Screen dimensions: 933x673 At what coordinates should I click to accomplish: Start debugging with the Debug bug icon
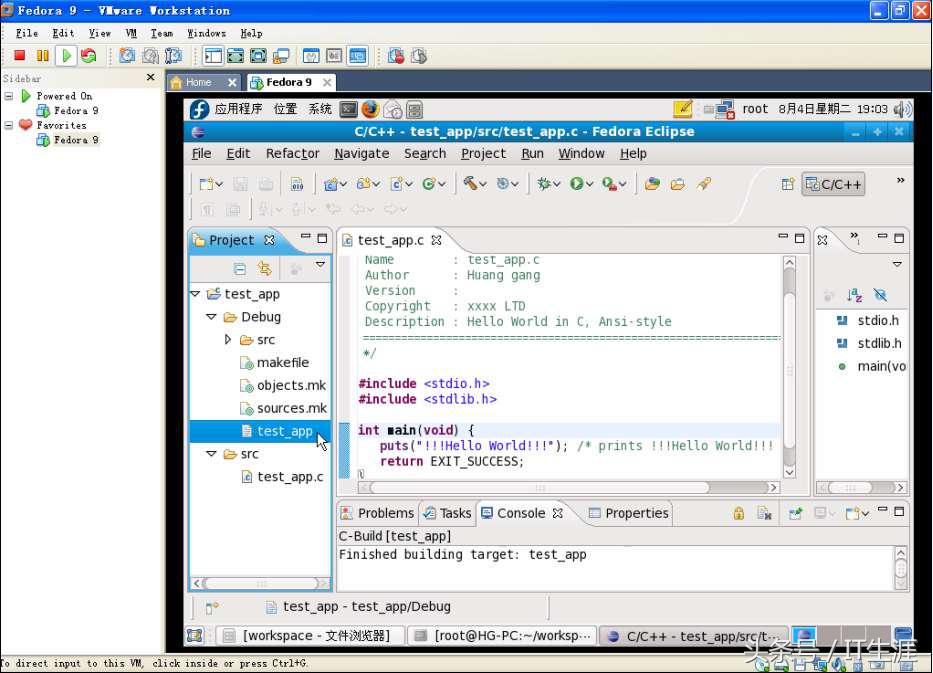[544, 185]
